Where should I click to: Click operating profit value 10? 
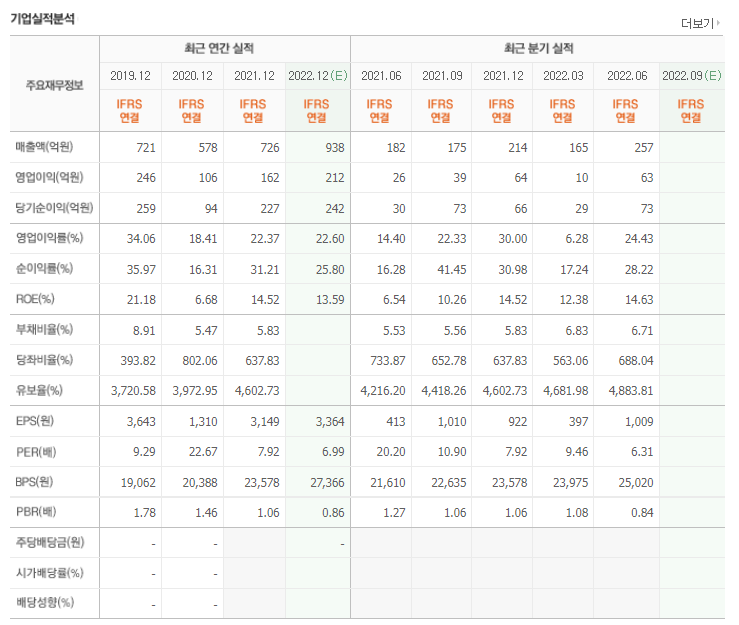click(582, 178)
